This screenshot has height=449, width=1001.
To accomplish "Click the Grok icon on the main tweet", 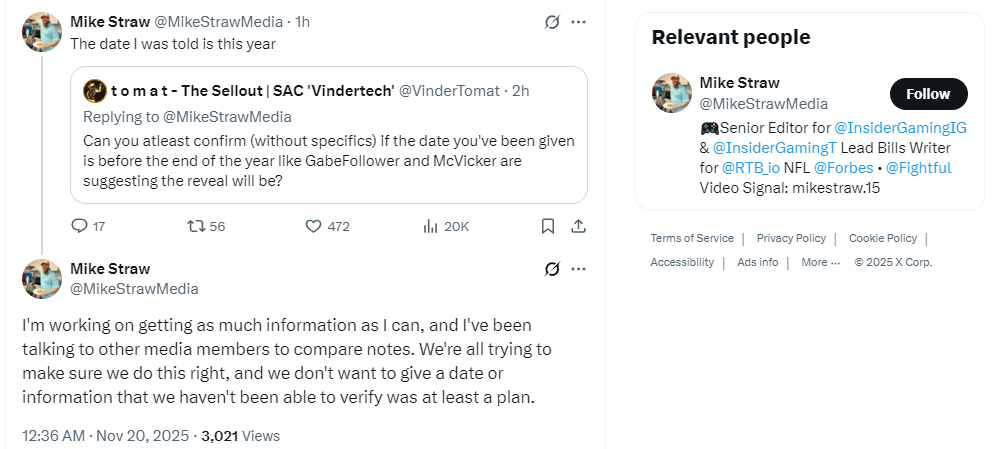I will click(x=552, y=270).
